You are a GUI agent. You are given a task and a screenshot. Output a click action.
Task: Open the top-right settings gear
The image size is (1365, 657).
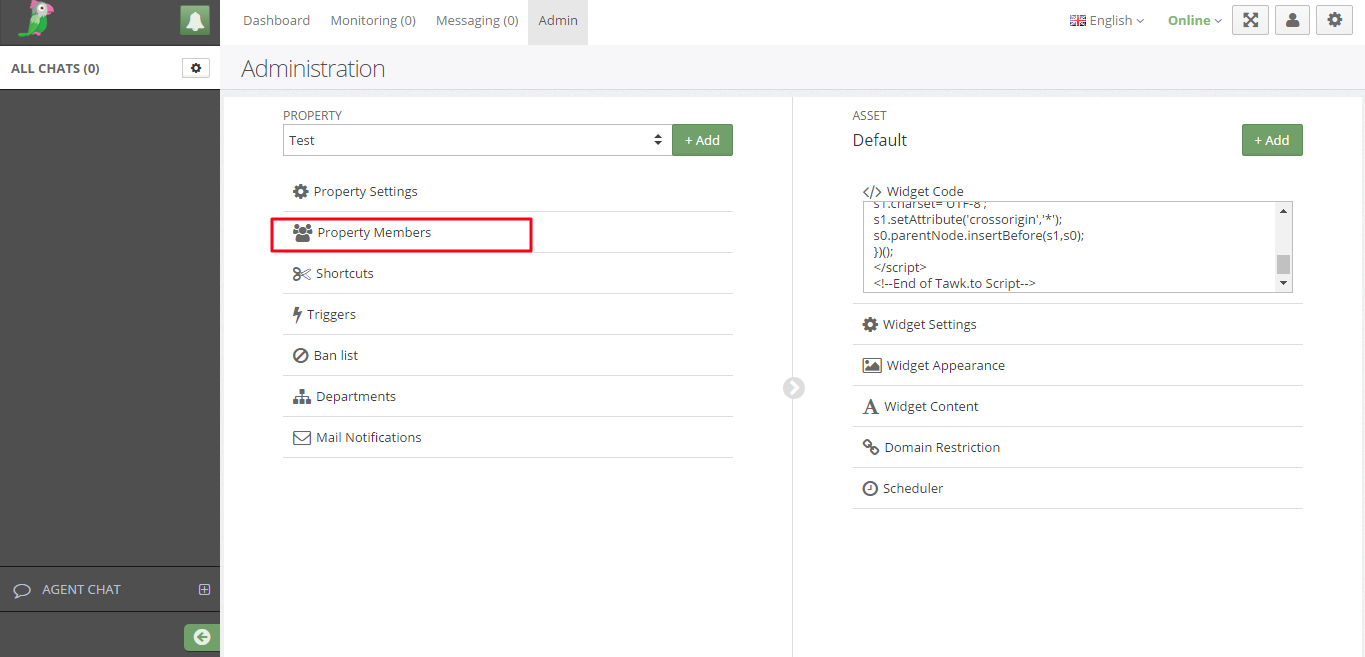coord(1334,20)
